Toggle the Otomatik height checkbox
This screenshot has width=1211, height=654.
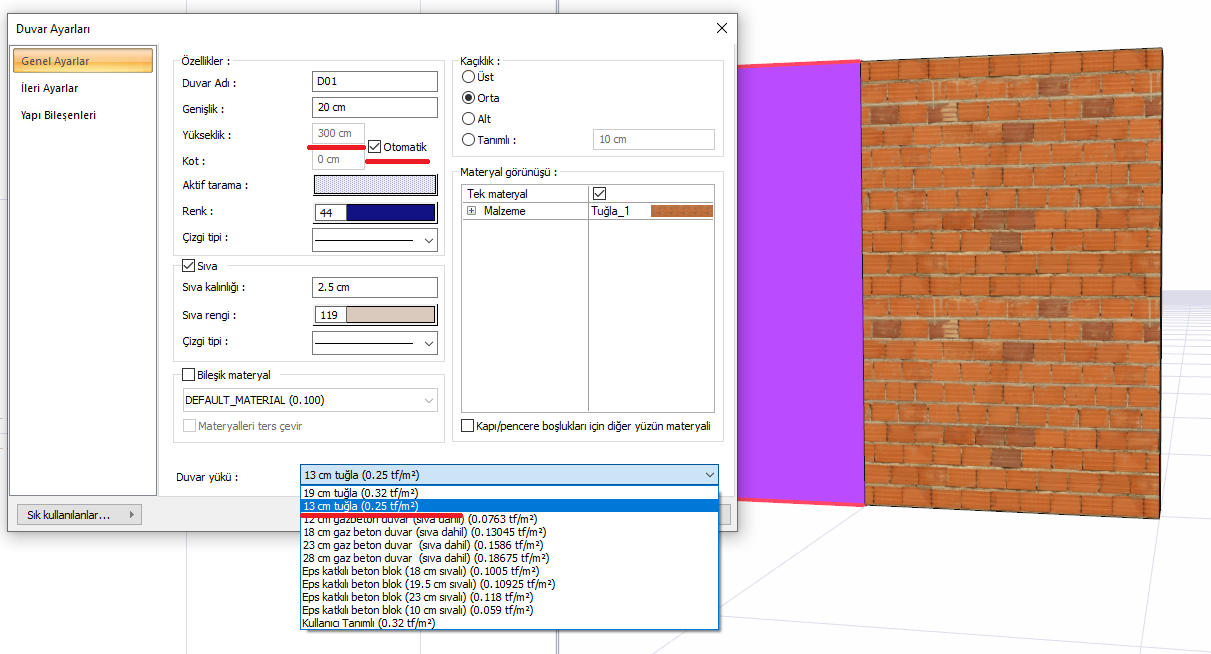tap(375, 147)
